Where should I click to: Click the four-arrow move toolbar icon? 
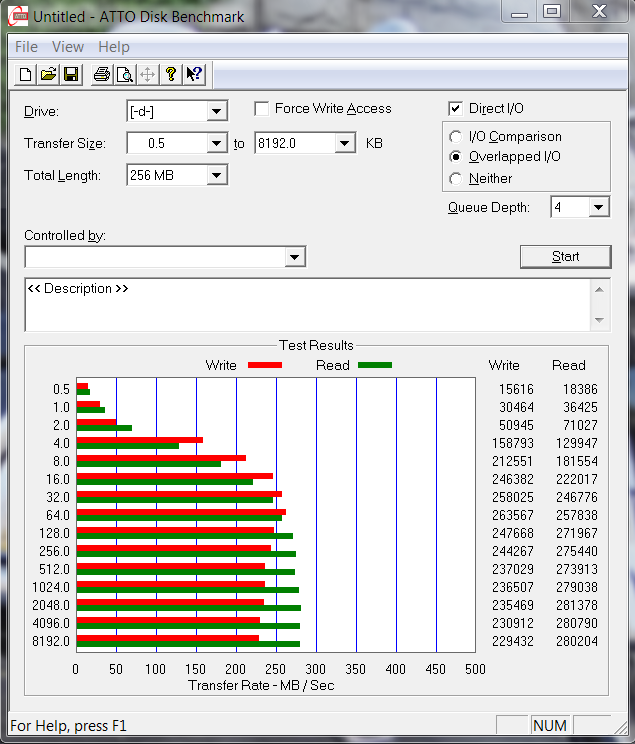pyautogui.click(x=147, y=74)
